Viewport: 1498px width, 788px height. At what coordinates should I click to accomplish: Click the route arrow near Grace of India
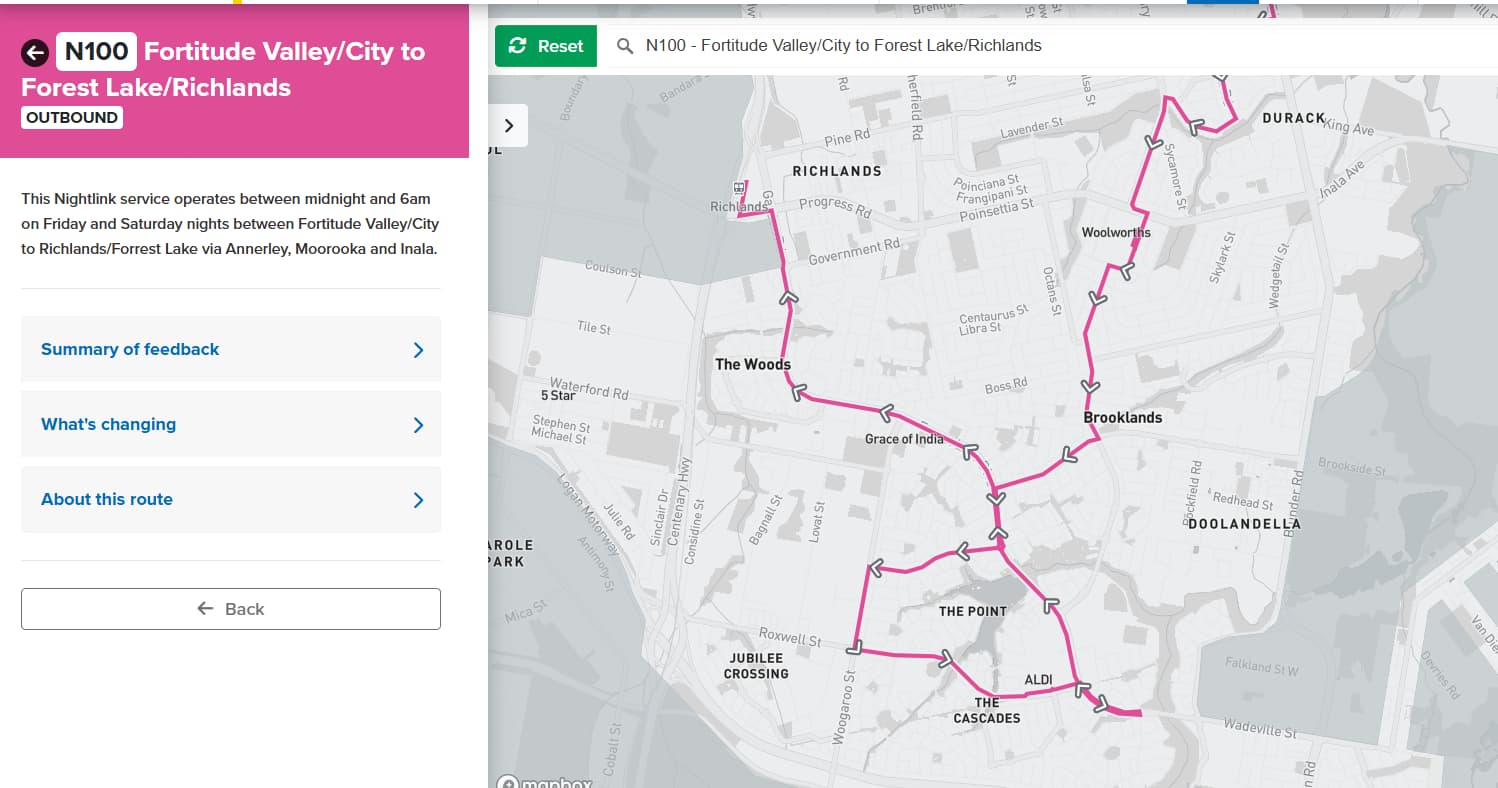click(885, 413)
